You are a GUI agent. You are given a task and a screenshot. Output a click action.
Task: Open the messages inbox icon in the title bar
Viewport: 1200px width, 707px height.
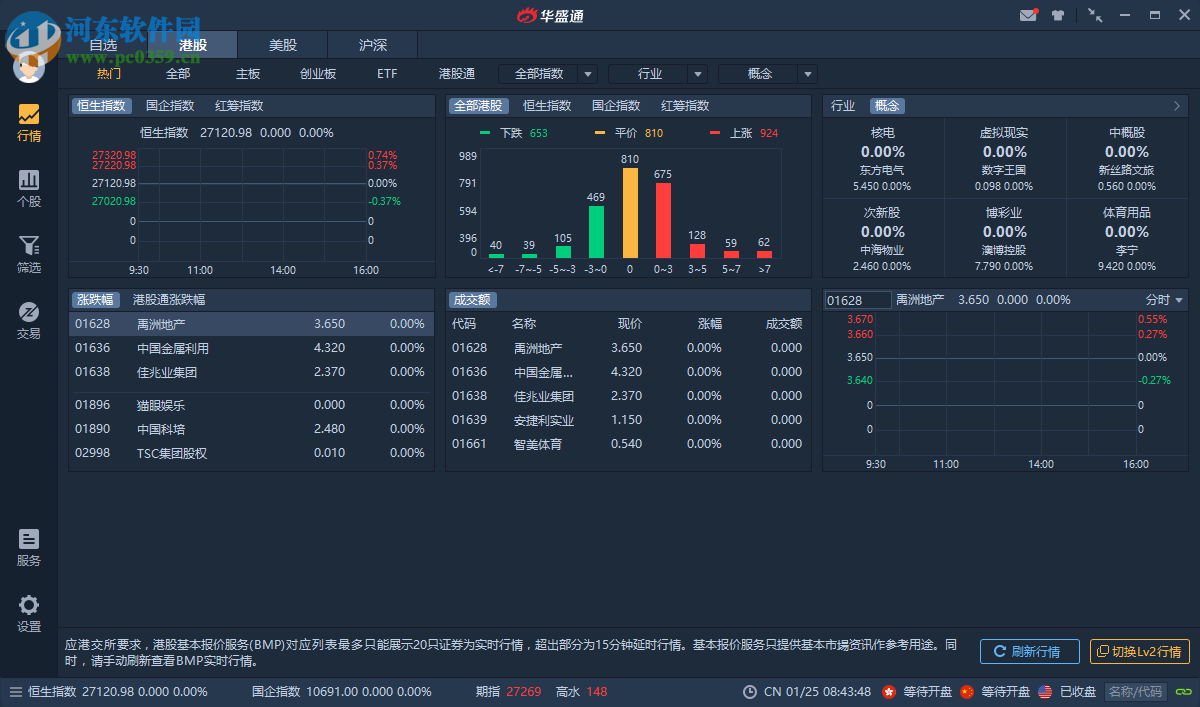[1028, 15]
